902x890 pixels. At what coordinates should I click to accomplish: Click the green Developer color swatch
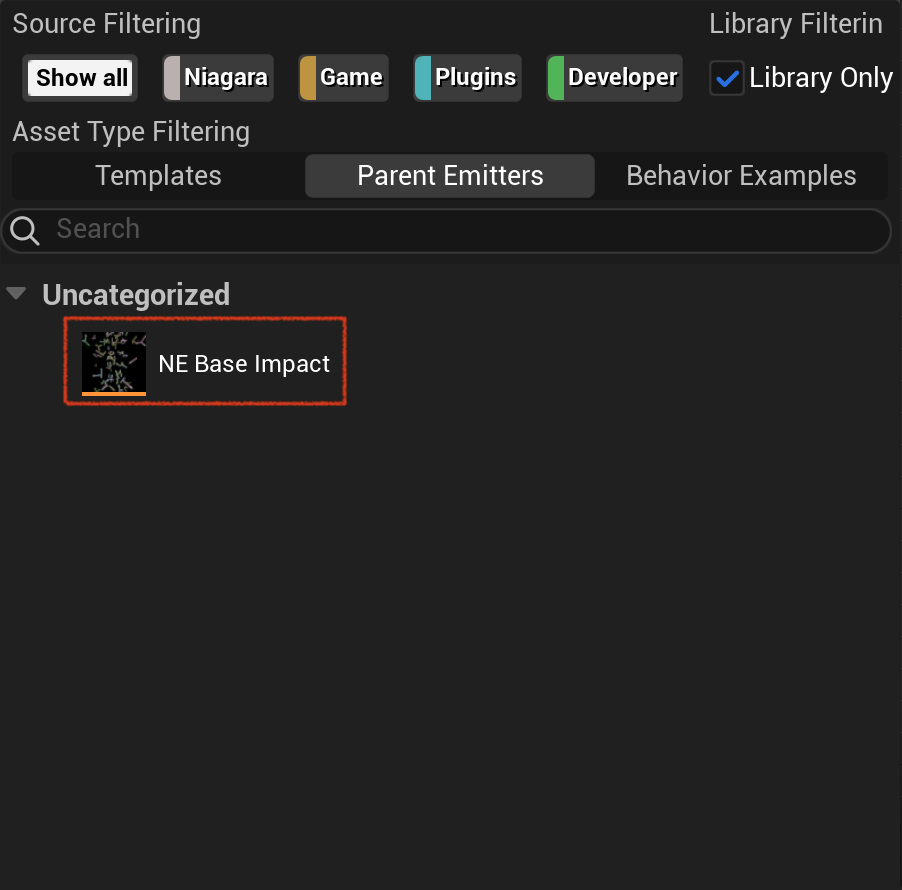click(556, 78)
